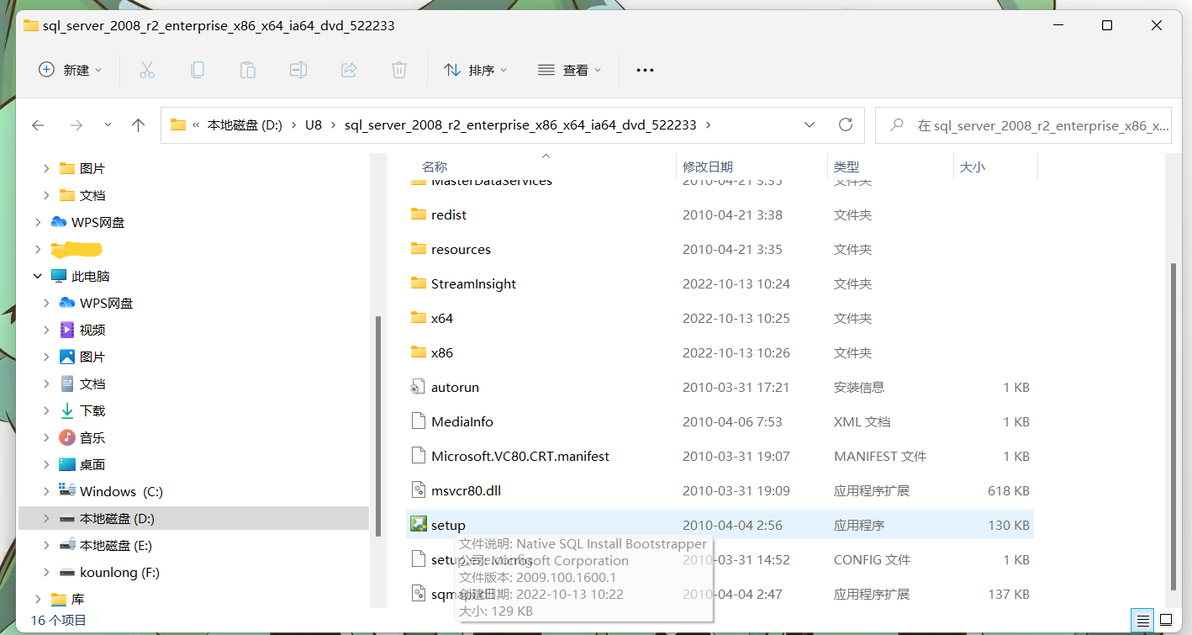Click the Copy icon in toolbar
Screen dimensions: 1192x635
point(197,70)
